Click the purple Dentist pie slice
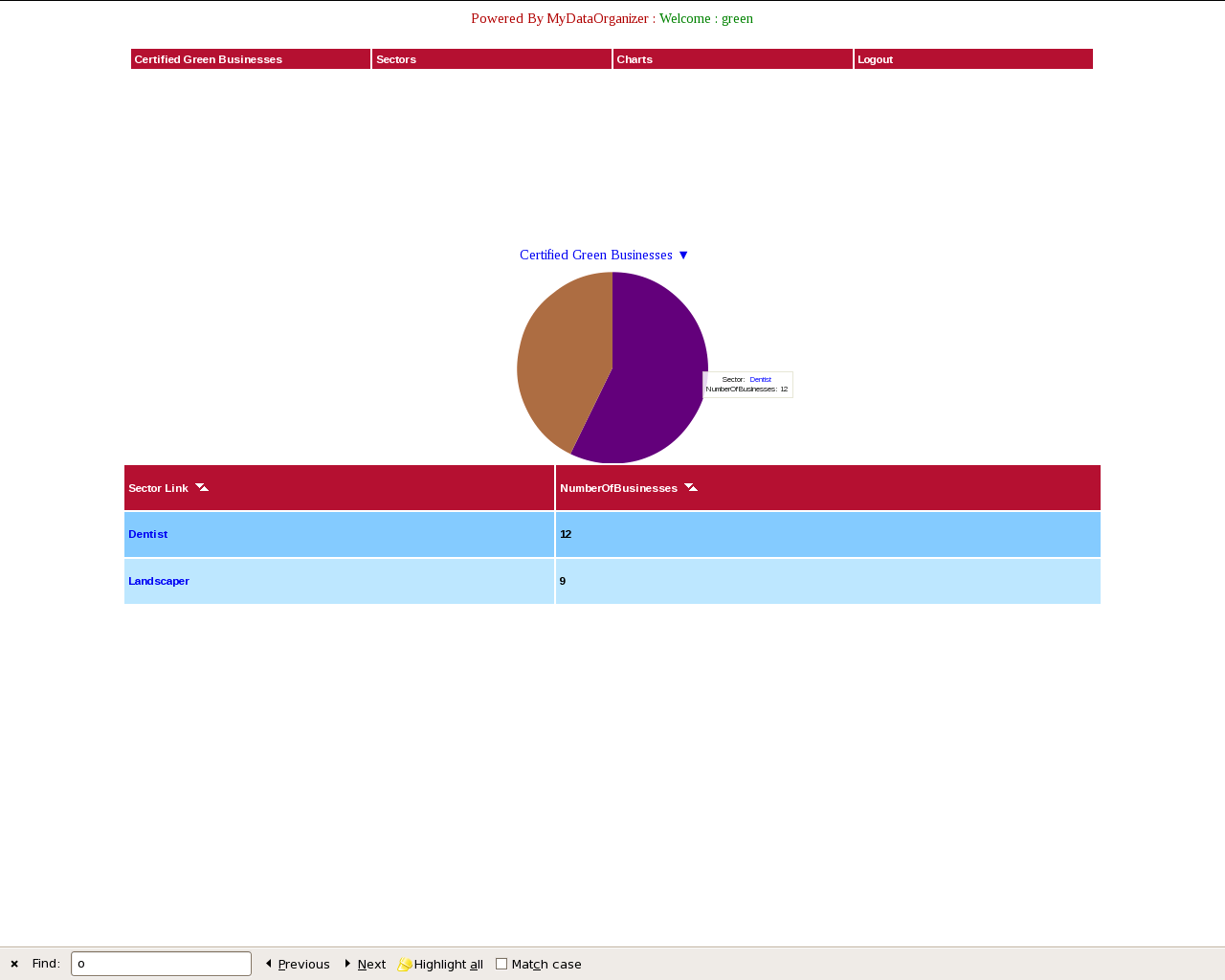Screen dimensions: 1225x980 coord(656,373)
